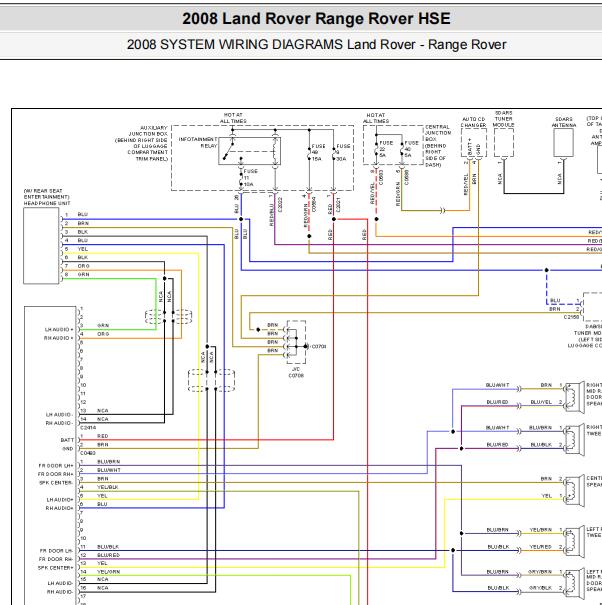Click the 'YEL/RED' wire label
Image resolution: width=602 pixels, height=605 pixels.
click(541, 547)
